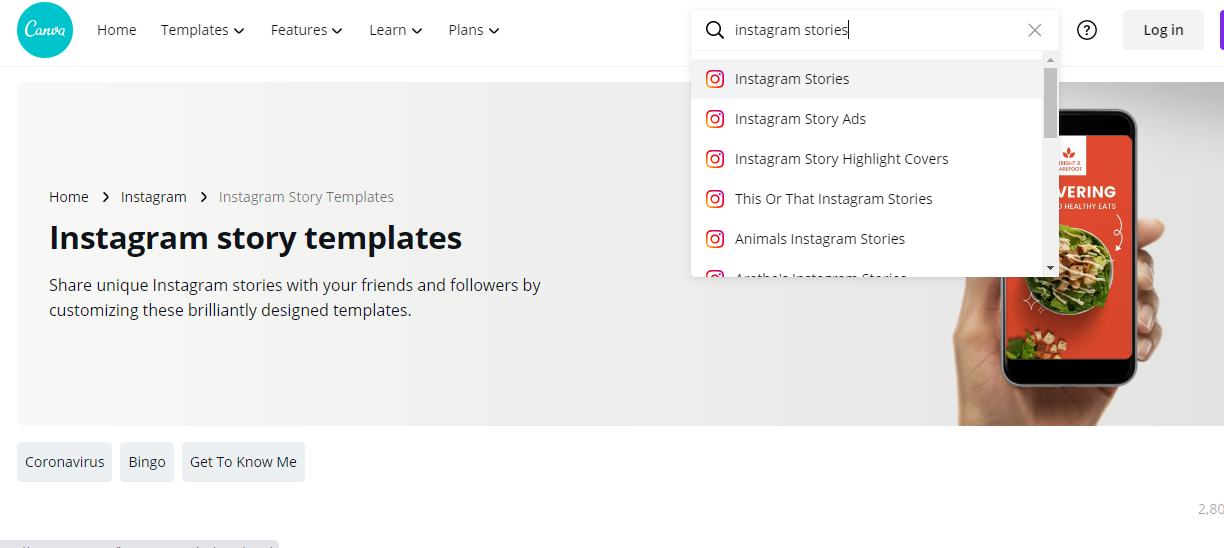The height and width of the screenshot is (548, 1224).
Task: Expand the Plans menu
Action: pyautogui.click(x=474, y=30)
